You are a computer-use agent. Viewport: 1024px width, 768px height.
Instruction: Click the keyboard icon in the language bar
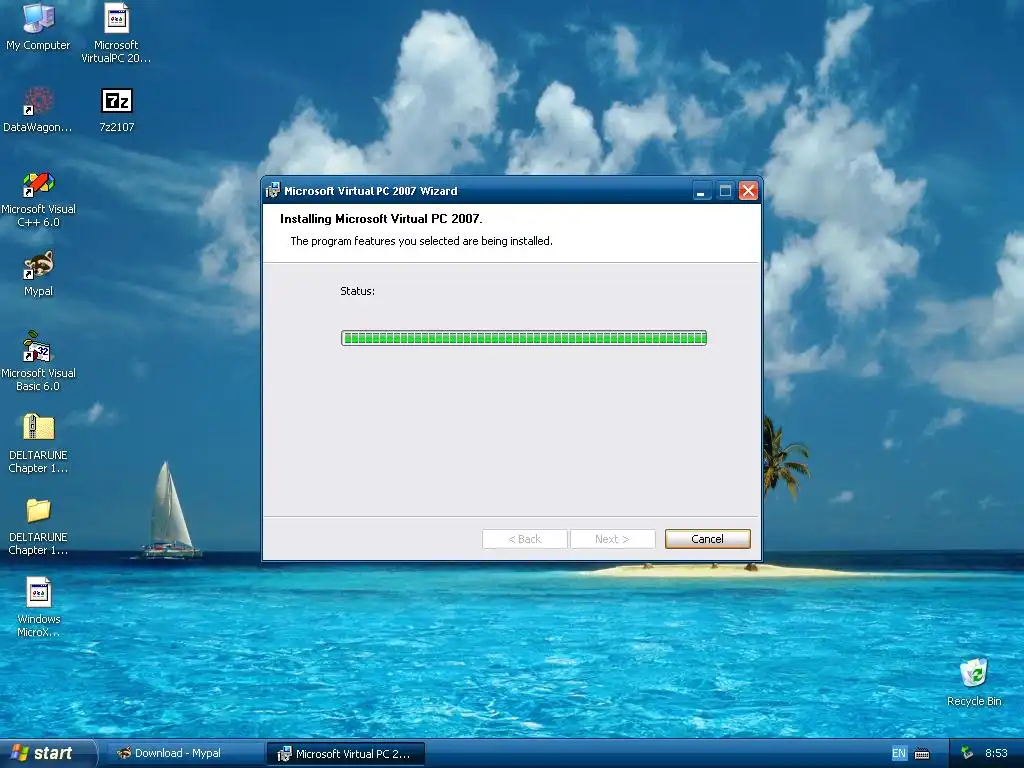pyautogui.click(x=922, y=754)
